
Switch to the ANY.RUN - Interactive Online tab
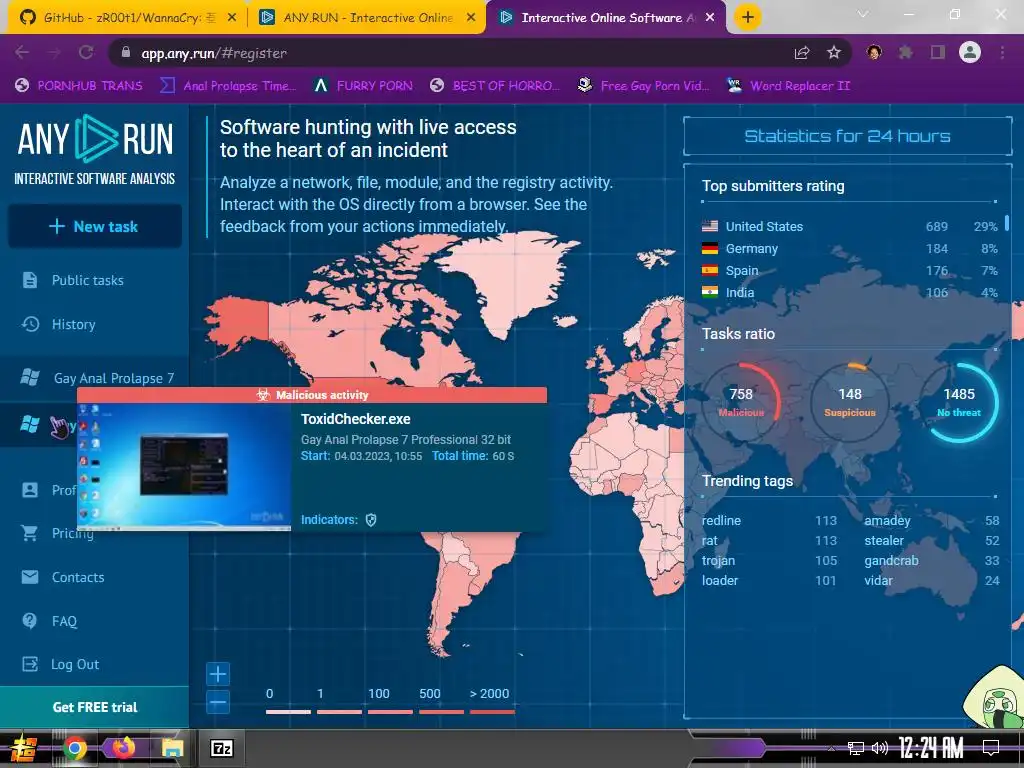366,18
